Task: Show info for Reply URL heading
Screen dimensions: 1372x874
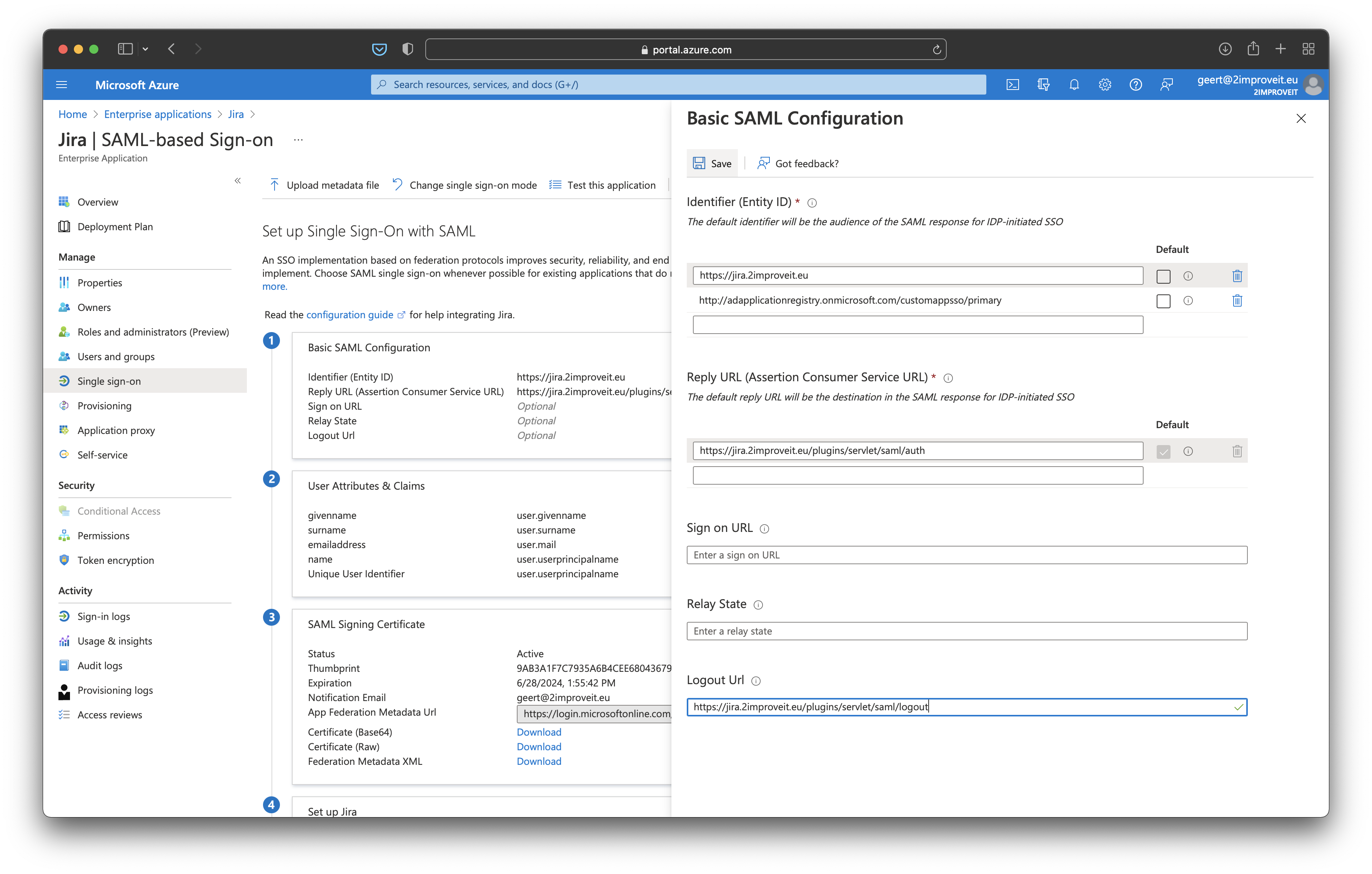Action: pos(948,378)
